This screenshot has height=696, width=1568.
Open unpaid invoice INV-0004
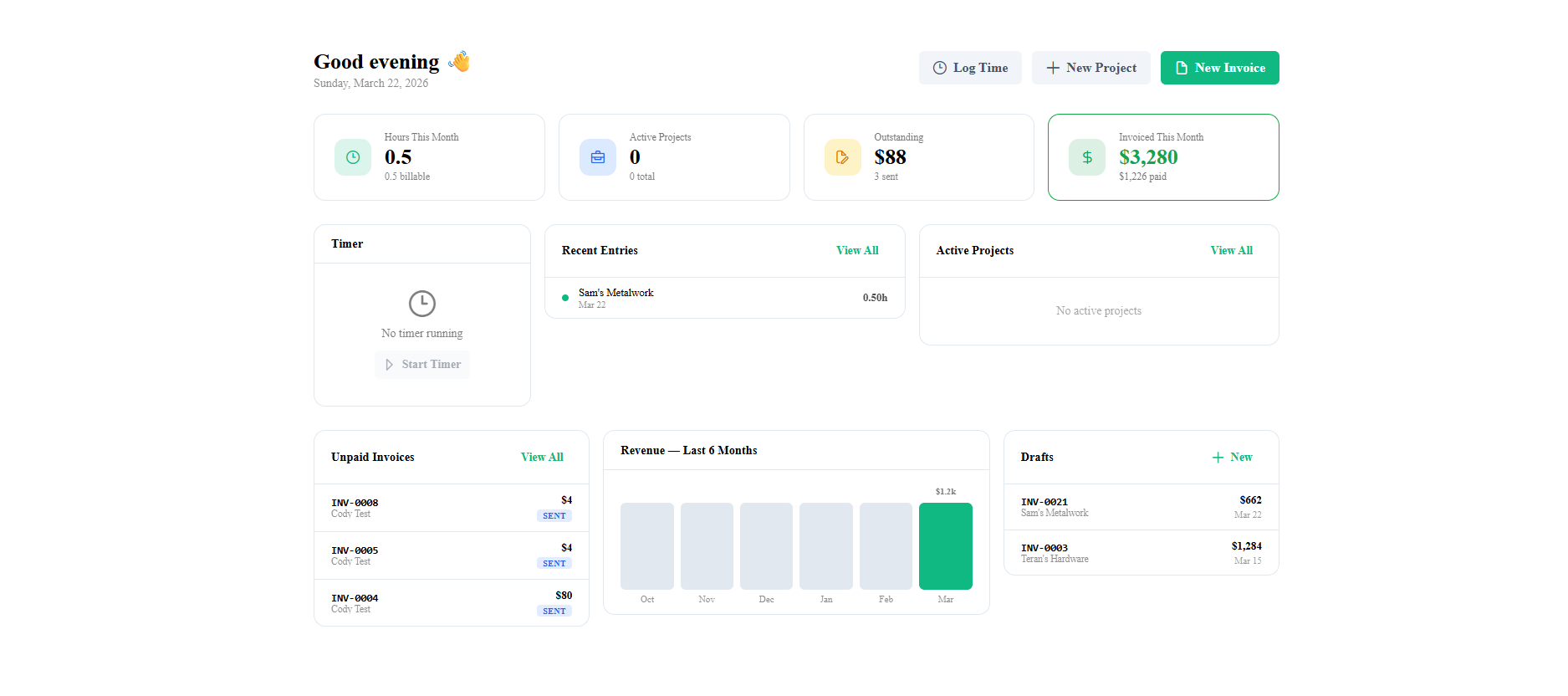(452, 603)
